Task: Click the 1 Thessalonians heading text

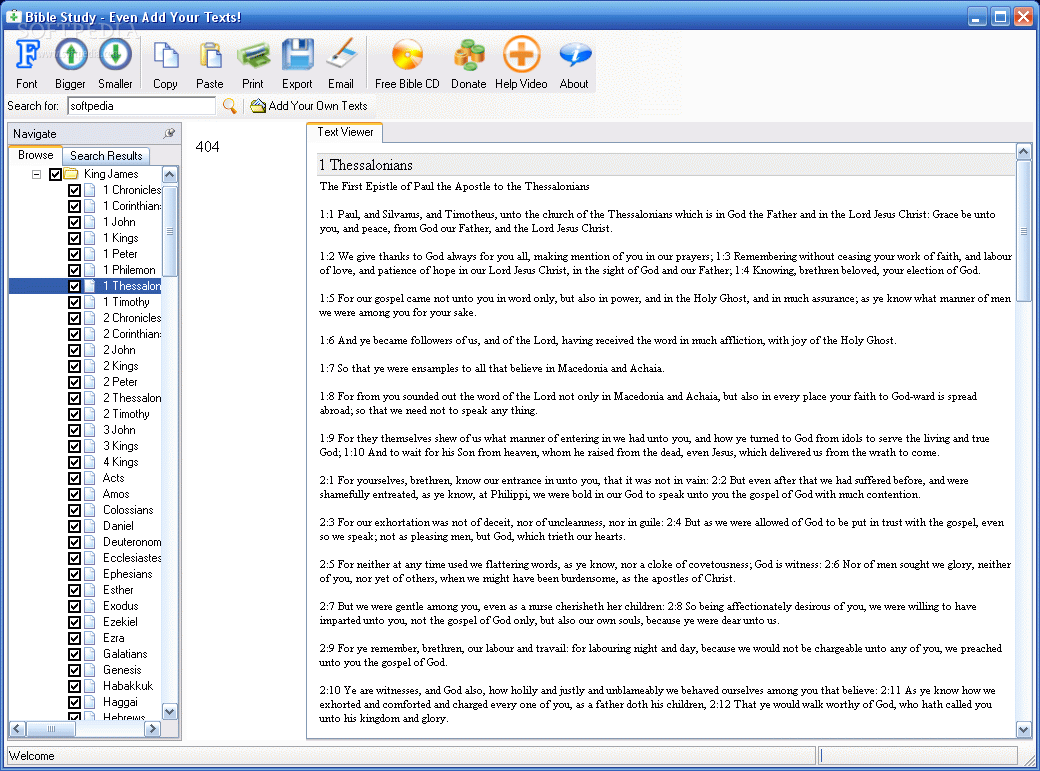Action: pos(365,165)
